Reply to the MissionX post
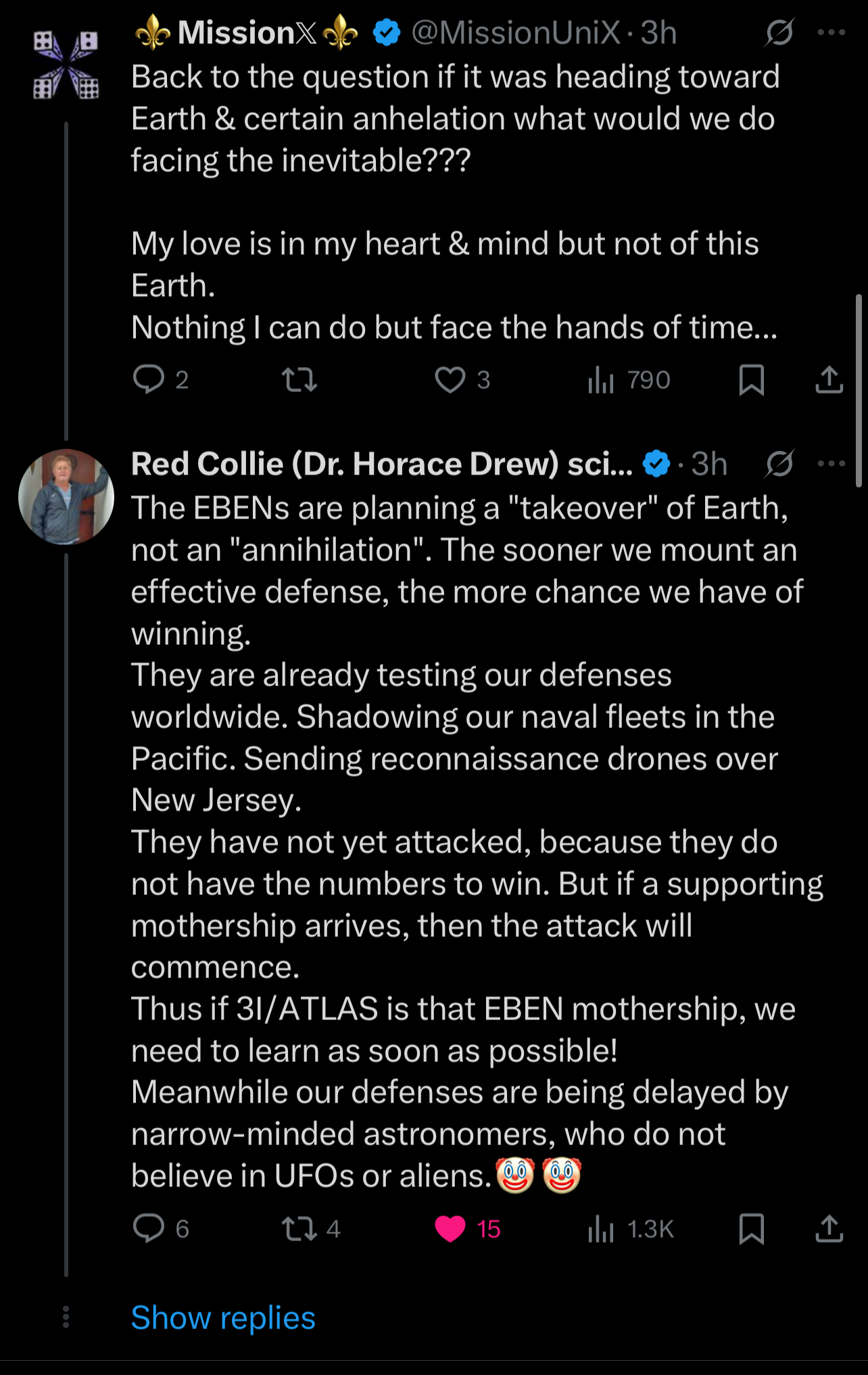Screen dimensions: 868x1375 pyautogui.click(x=149, y=379)
